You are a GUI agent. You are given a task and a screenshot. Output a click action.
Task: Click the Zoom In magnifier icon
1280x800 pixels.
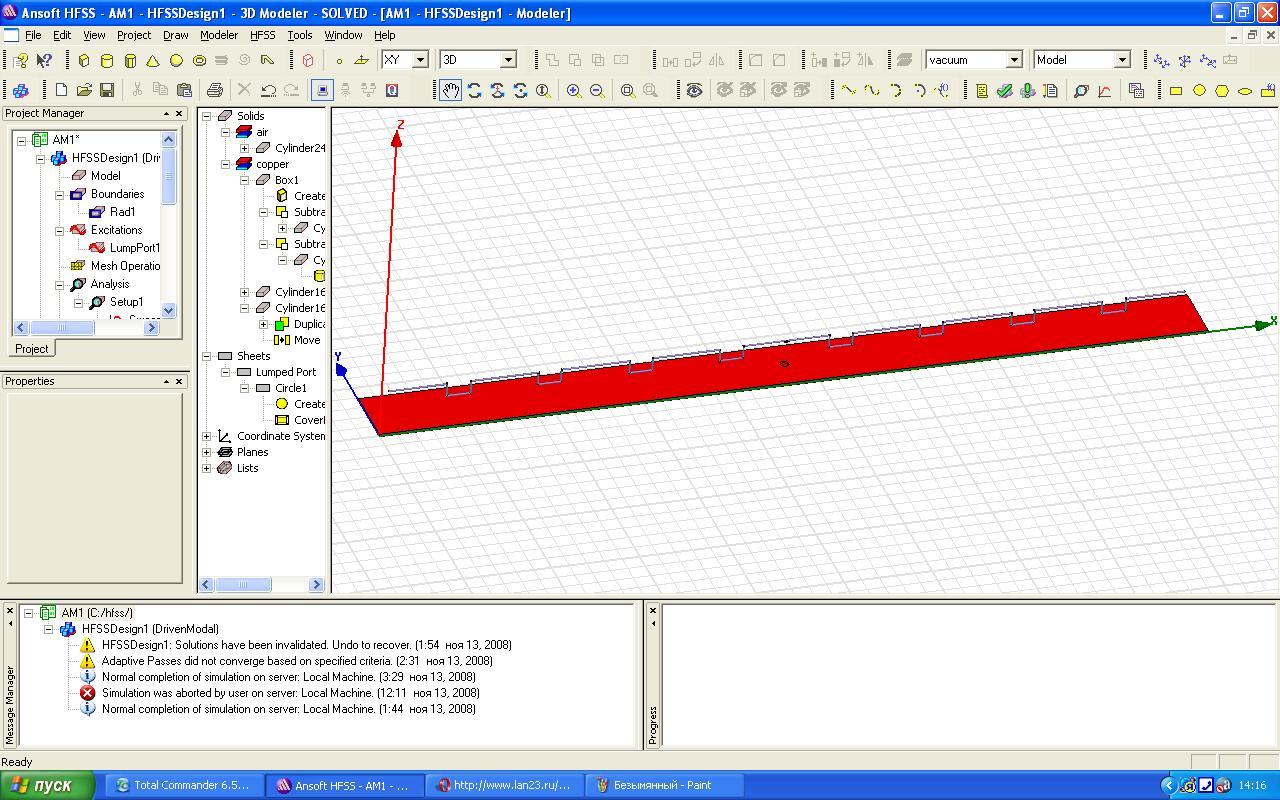point(574,90)
